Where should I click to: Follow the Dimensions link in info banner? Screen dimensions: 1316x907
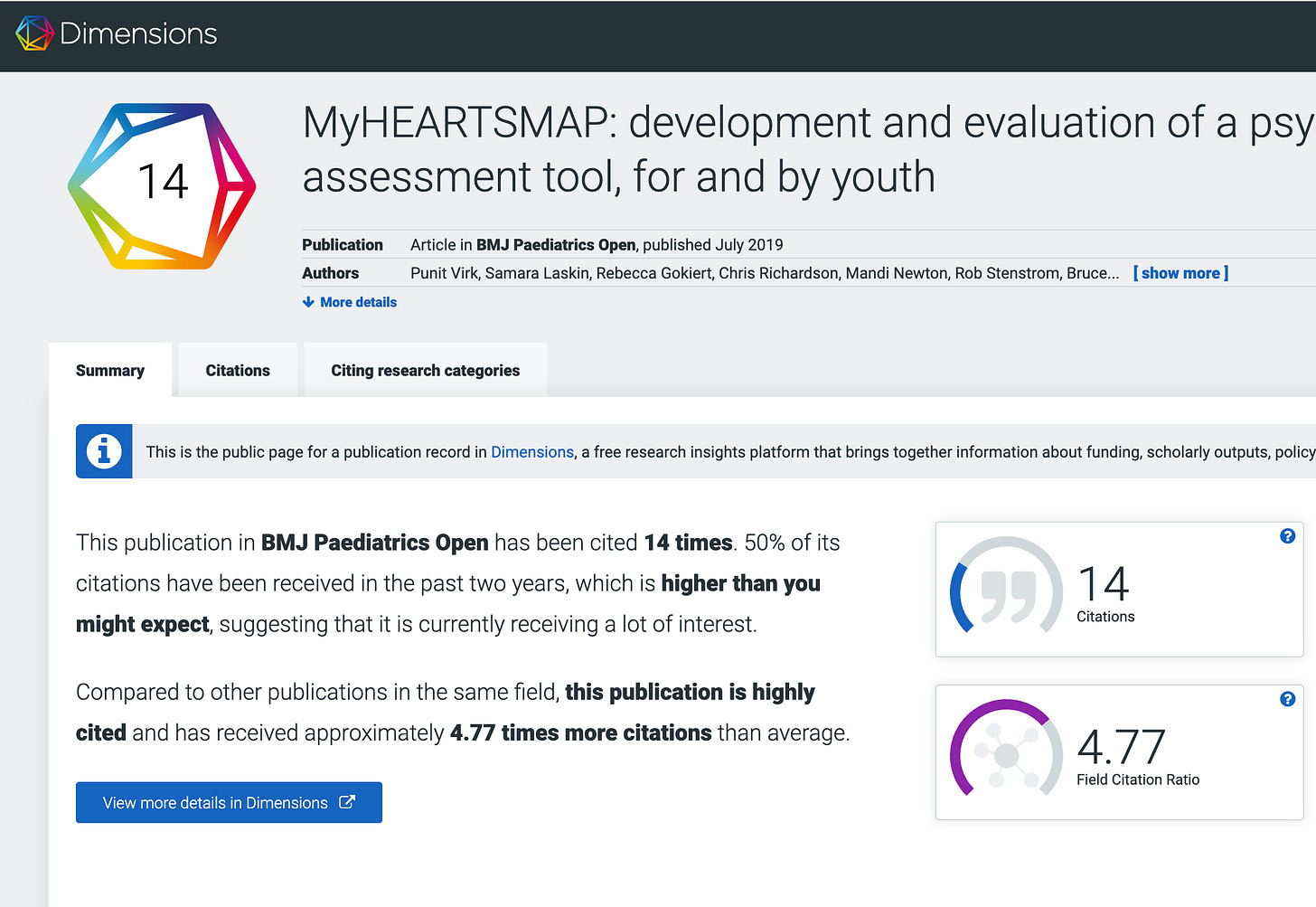tap(532, 452)
